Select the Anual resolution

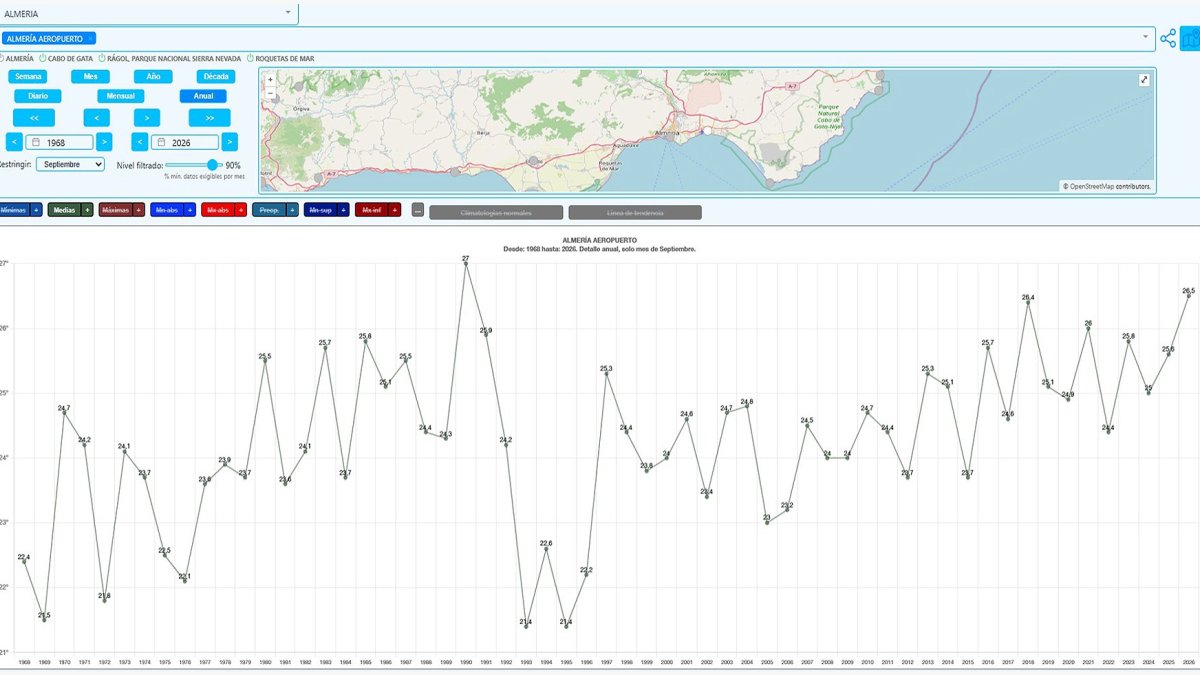[203, 96]
